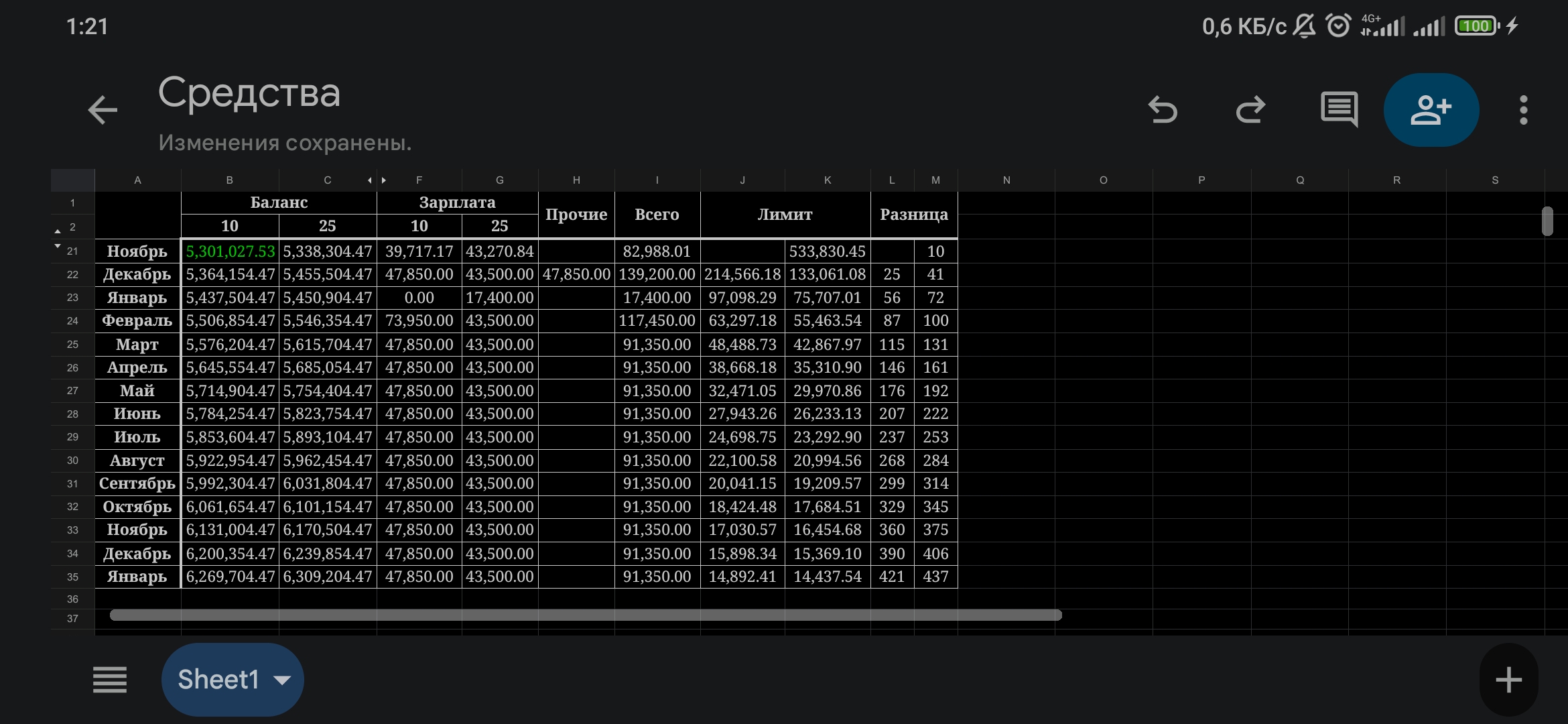Screen dimensions: 1568x724
Task: Tap the select-all corner box
Action: pyautogui.click(x=72, y=180)
